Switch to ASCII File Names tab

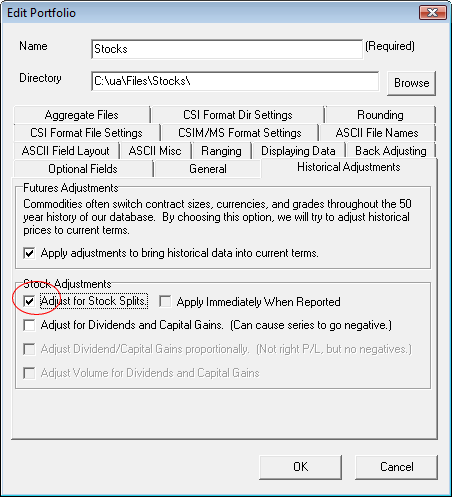(x=377, y=133)
